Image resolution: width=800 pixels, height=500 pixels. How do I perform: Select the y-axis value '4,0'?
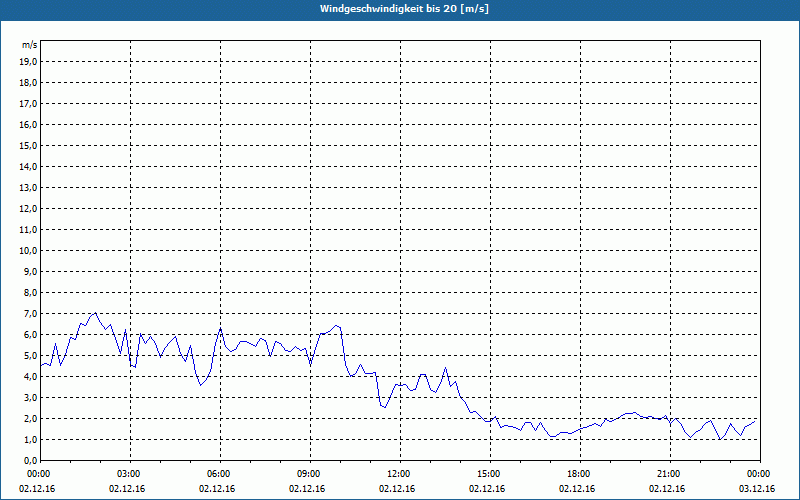pyautogui.click(x=30, y=377)
